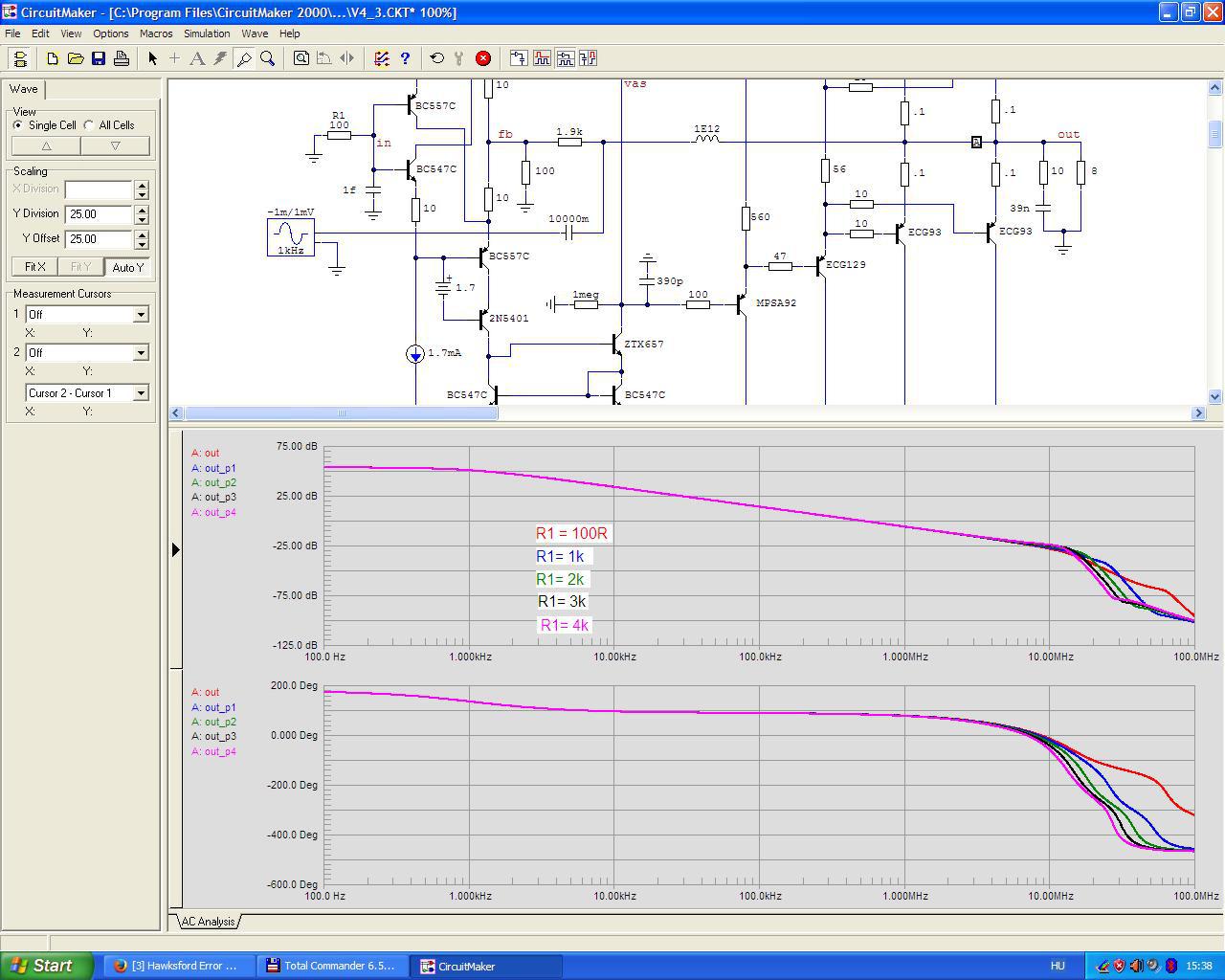Select the text tool (A icon)
The image size is (1225, 980).
coord(197,58)
